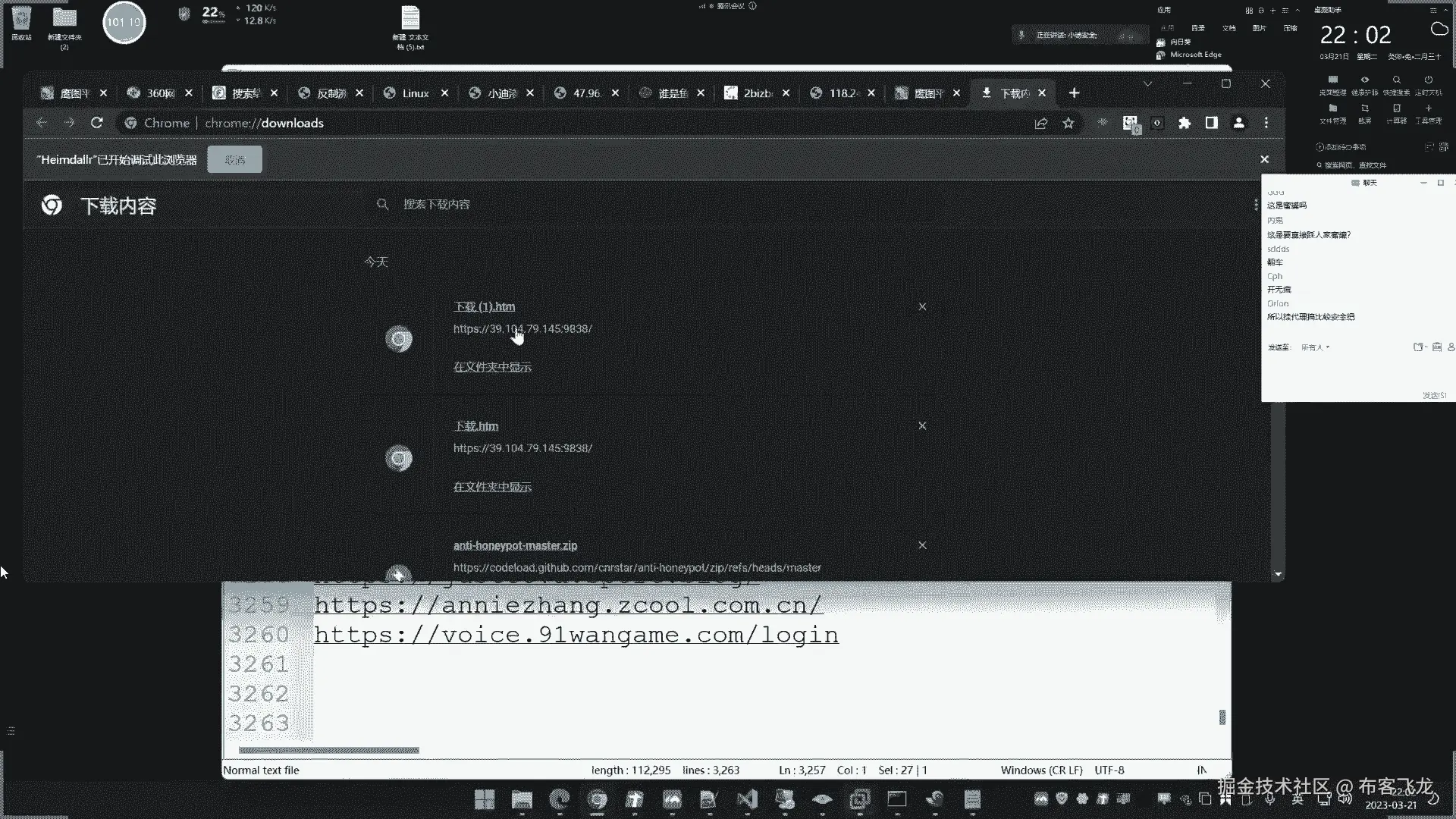Screen dimensions: 1456x819
Task: Remove anti-honeypot-master.zip from list
Action: 922,545
